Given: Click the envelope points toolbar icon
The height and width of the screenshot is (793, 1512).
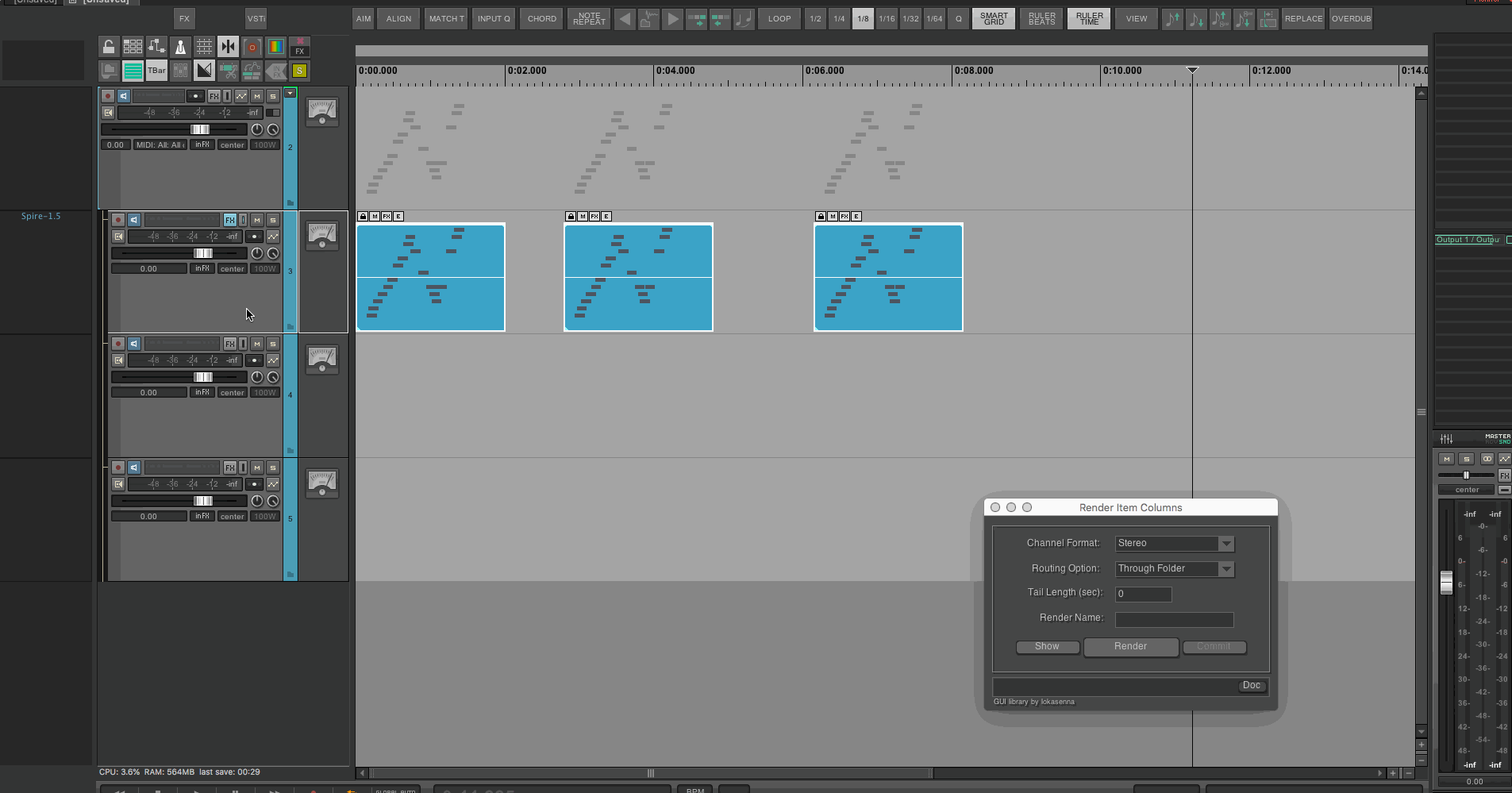Looking at the screenshot, I should [x=252, y=71].
